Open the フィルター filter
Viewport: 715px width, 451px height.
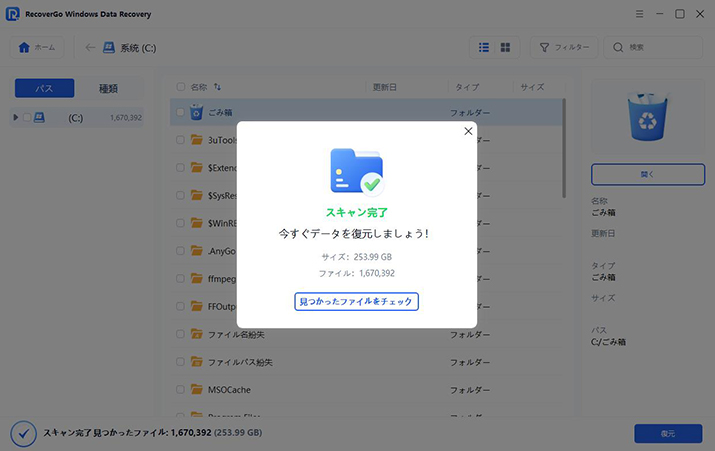click(564, 47)
